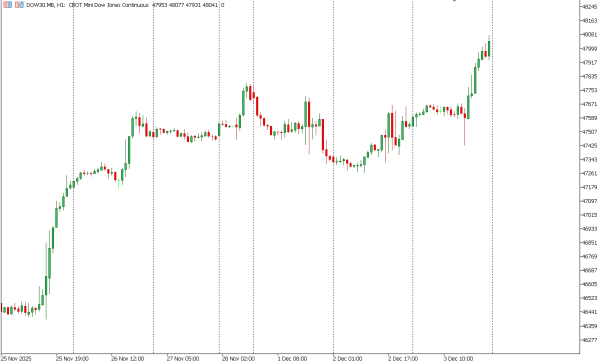
Task: Click the 27 Nov 05:00 time axis label
Action: (183, 359)
